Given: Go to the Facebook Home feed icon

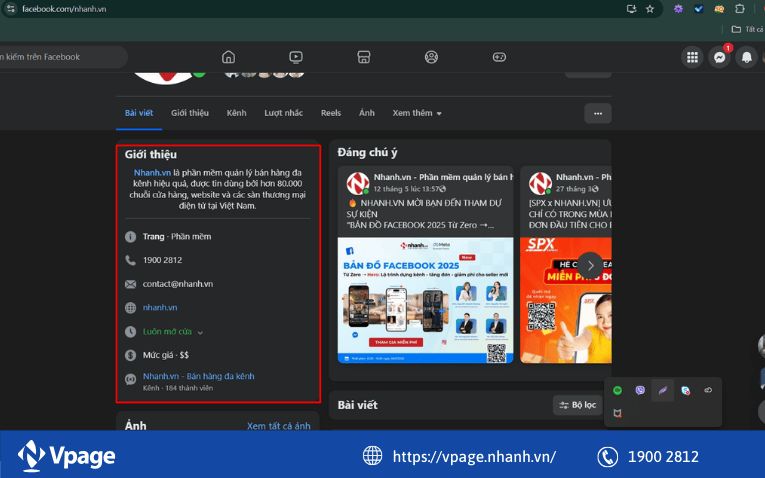Looking at the screenshot, I should click(x=228, y=57).
